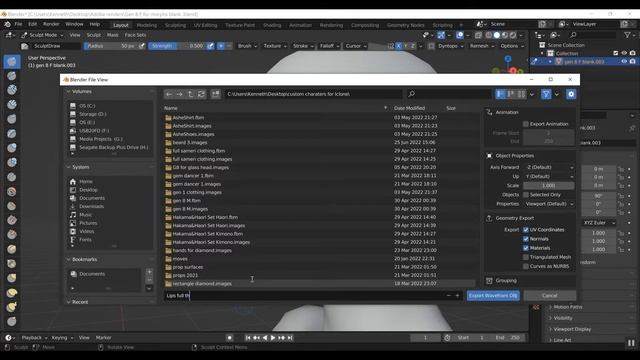
Task: Sort files by Date Modified column
Action: pyautogui.click(x=409, y=109)
